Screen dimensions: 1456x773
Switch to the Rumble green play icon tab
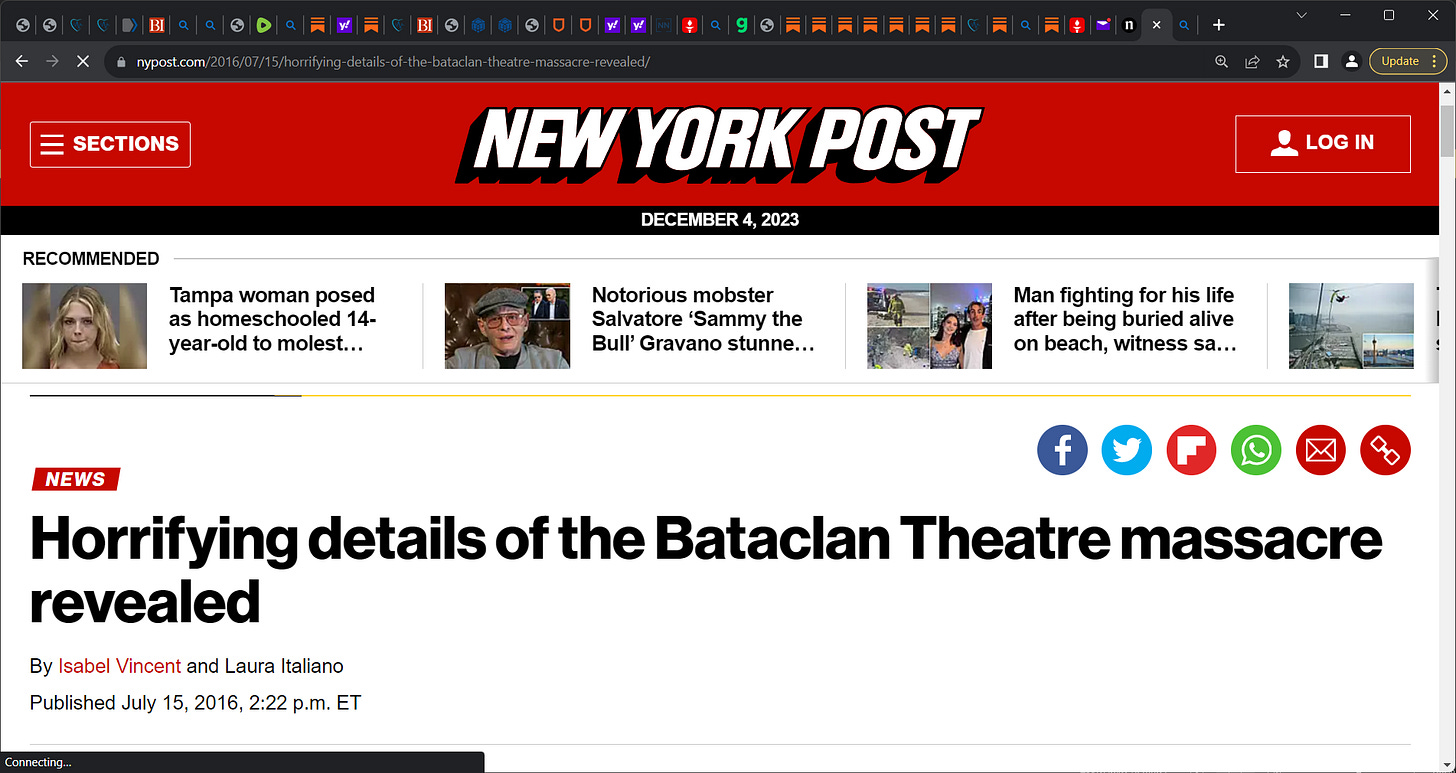click(x=264, y=25)
